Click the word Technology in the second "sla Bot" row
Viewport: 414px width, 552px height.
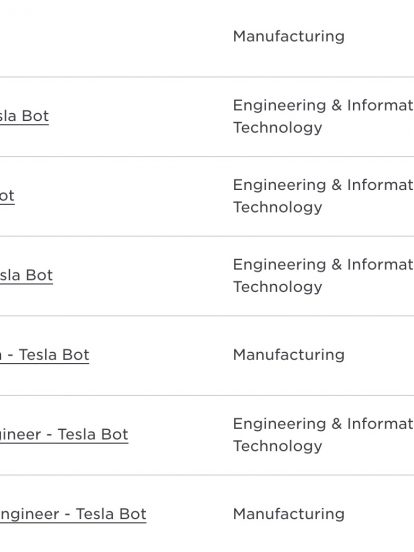coord(278,287)
